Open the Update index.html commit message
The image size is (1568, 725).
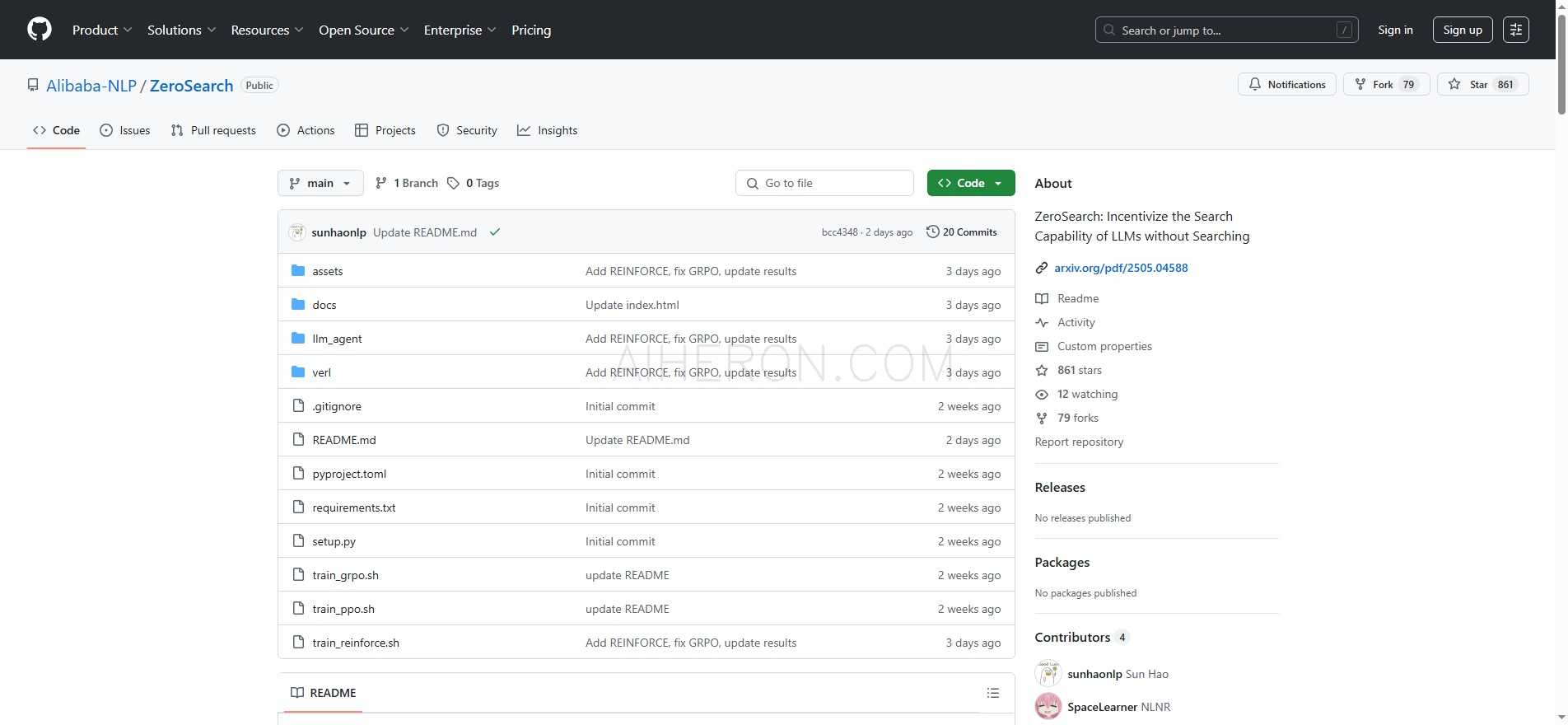pos(632,305)
